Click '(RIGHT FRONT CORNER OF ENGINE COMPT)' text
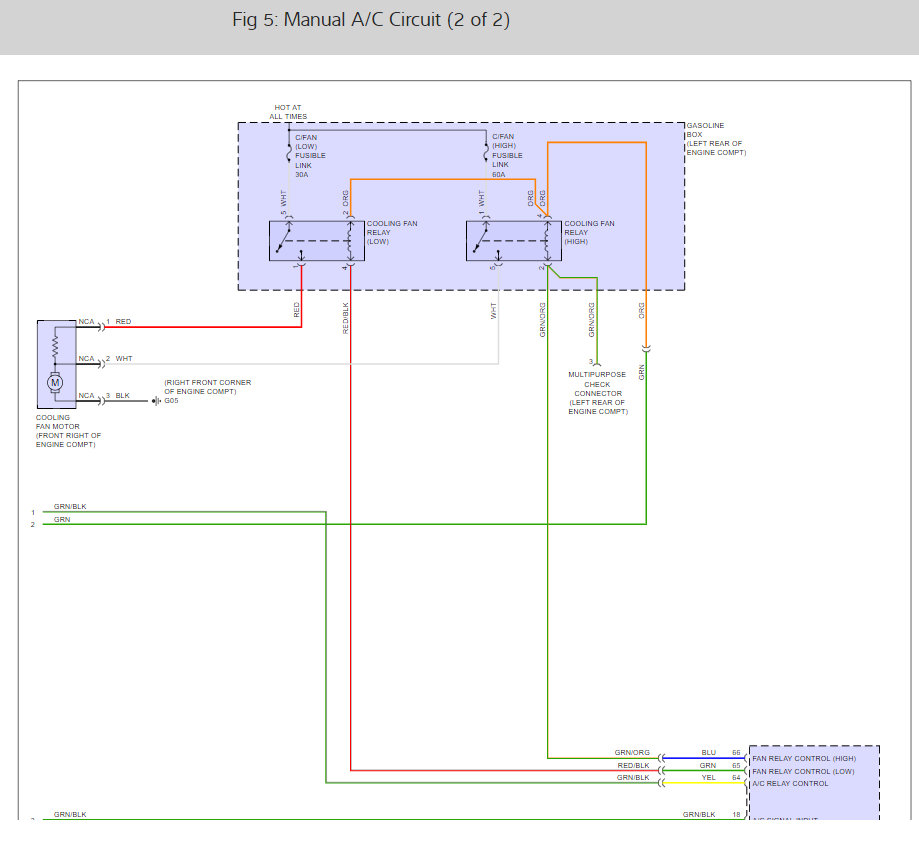 207,387
